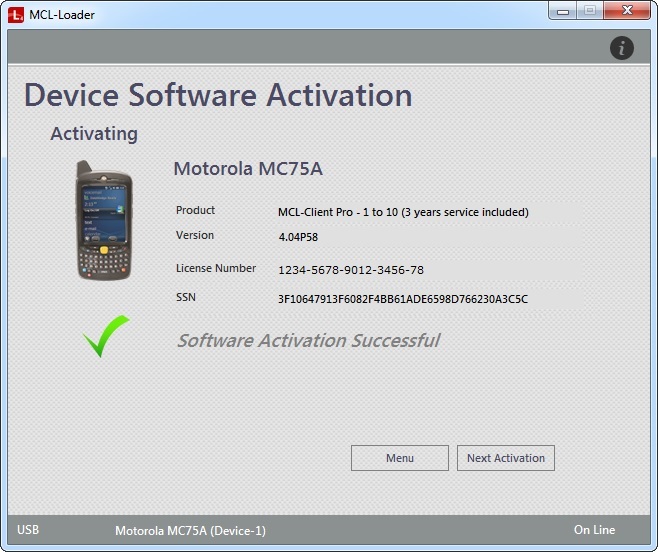The image size is (658, 552).
Task: Click the MCL-Loader app icon in title bar
Action: click(x=16, y=14)
